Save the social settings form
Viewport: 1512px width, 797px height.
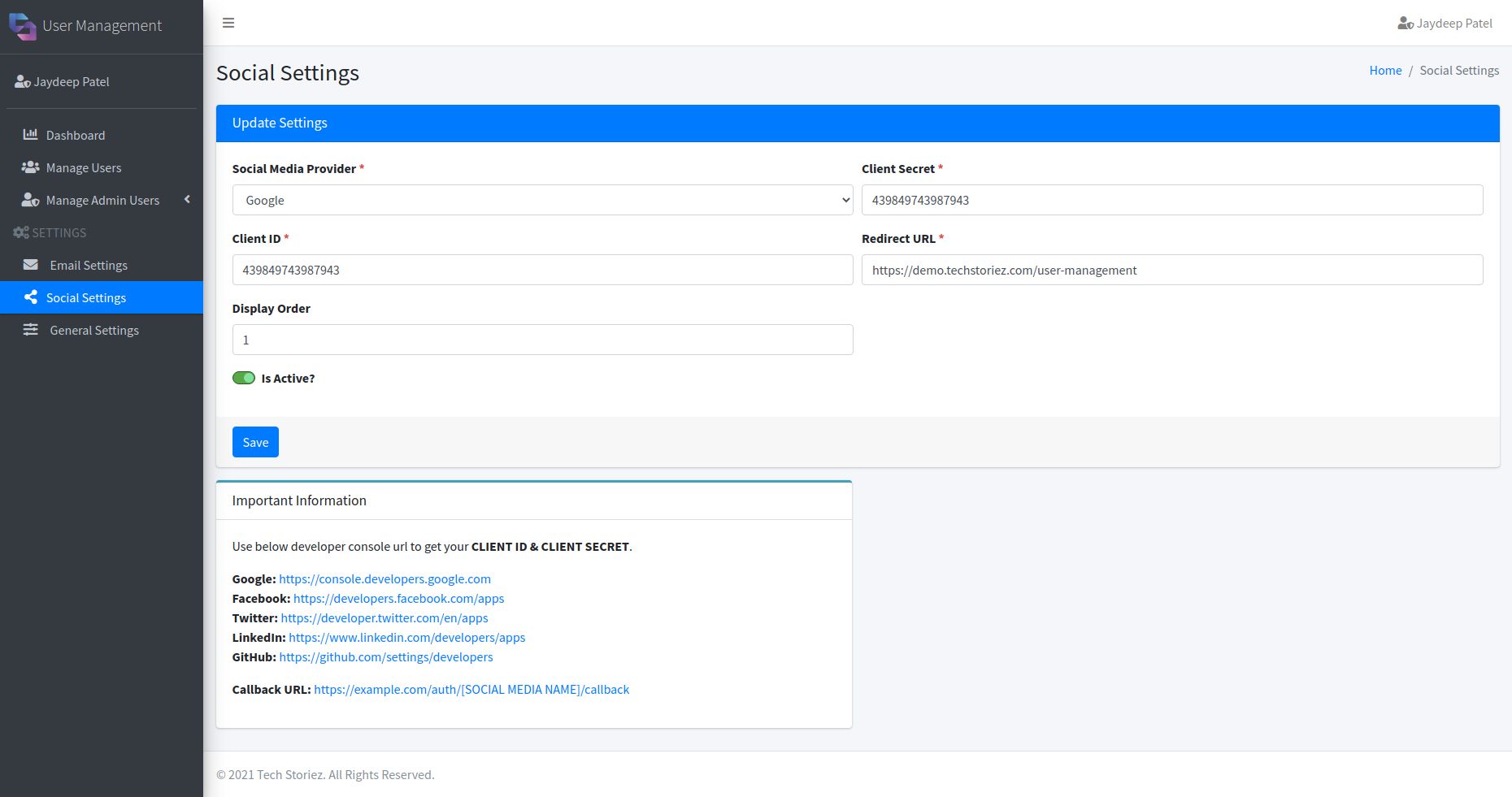255,442
